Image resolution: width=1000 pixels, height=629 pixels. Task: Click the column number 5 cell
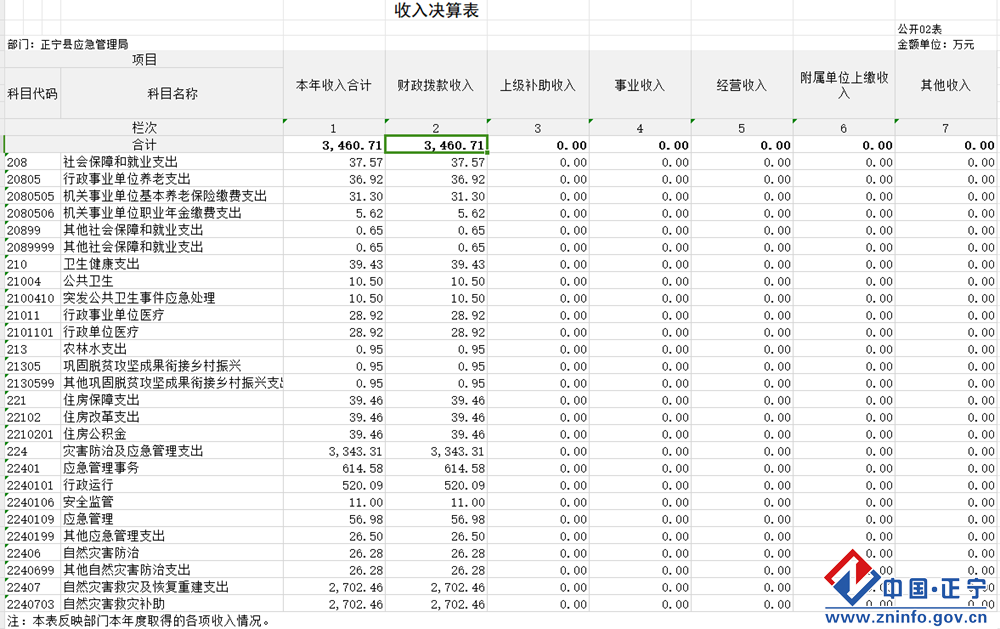742,128
